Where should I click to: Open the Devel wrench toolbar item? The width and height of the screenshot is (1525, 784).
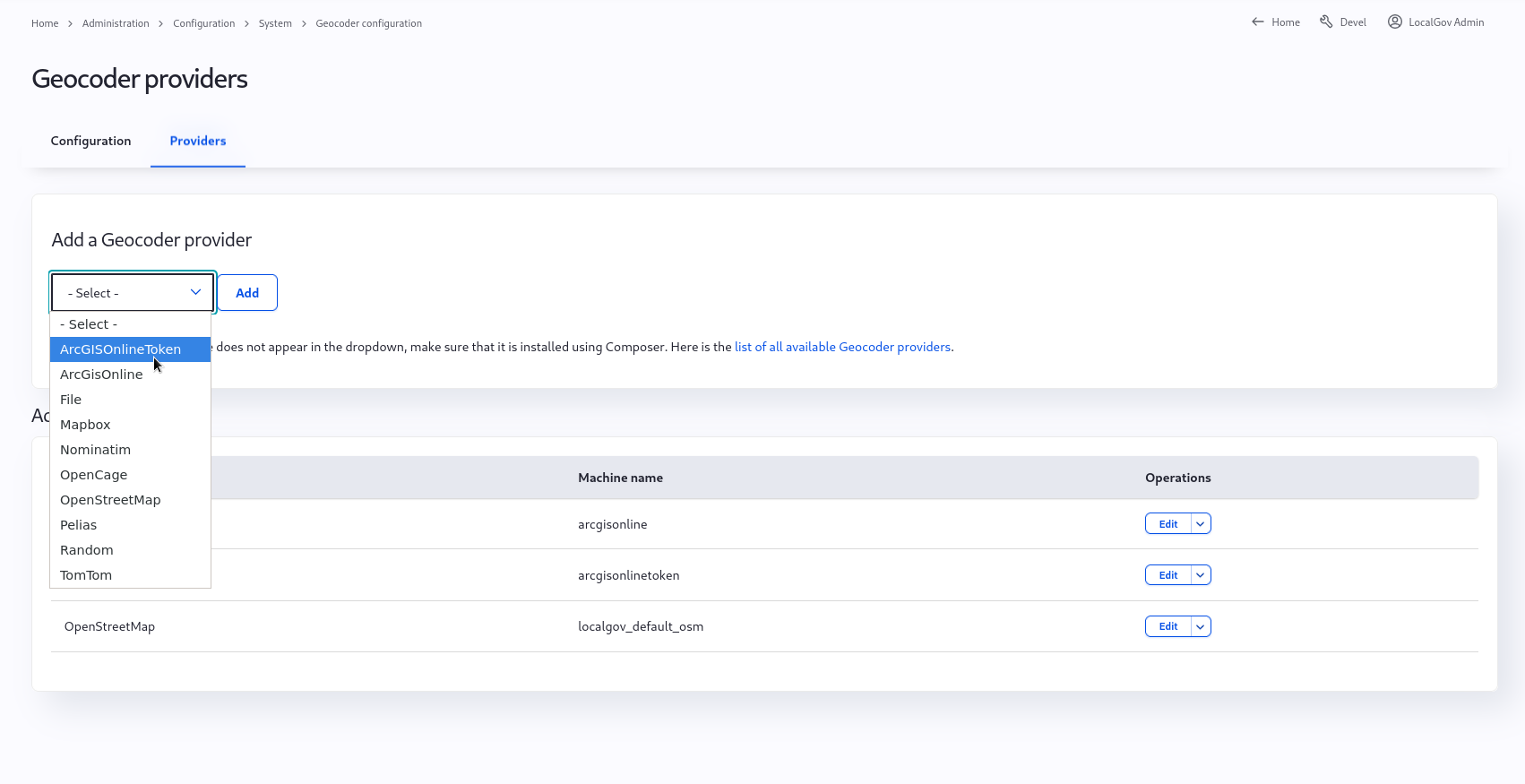pyautogui.click(x=1343, y=22)
